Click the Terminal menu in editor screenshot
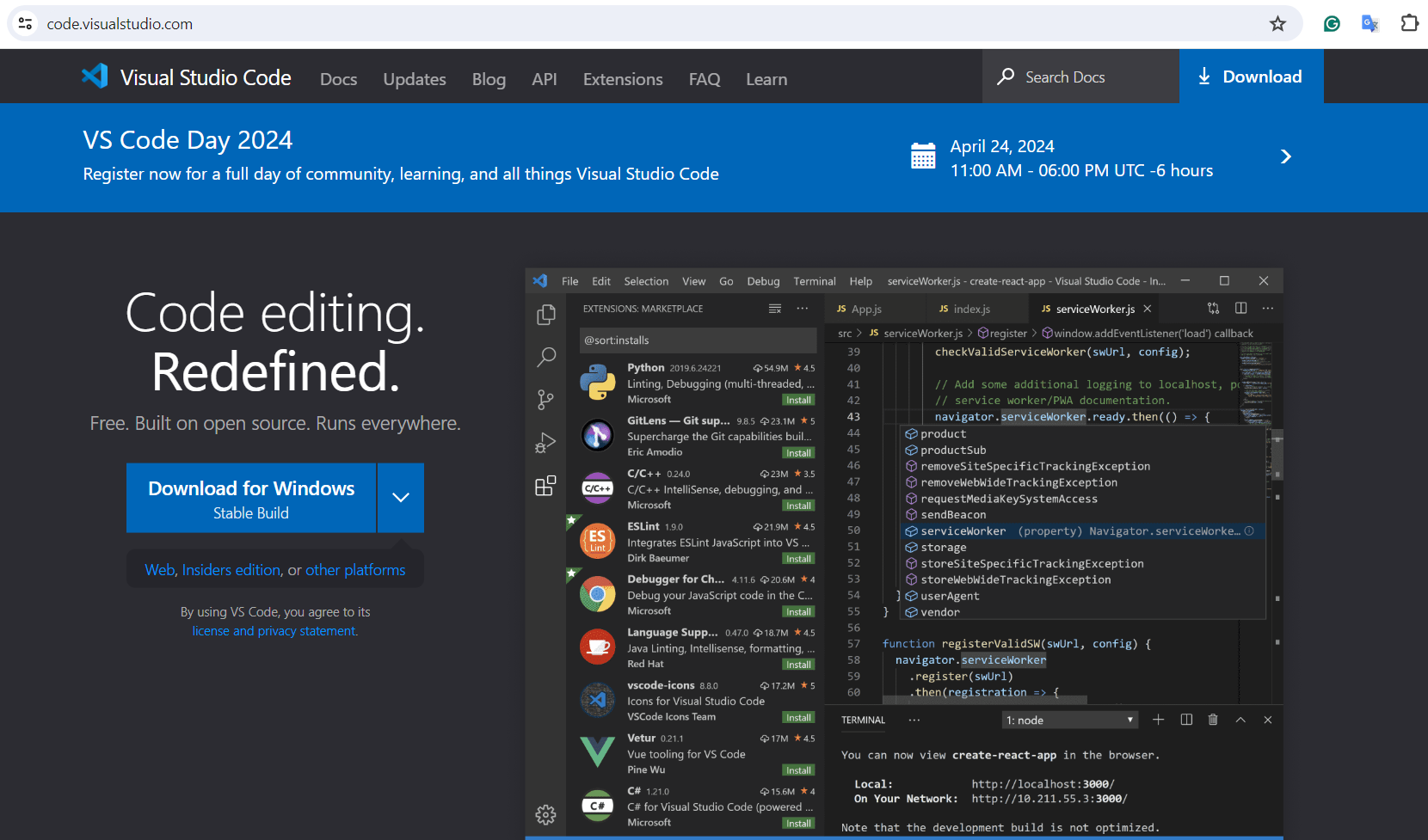This screenshot has height=840, width=1428. [814, 281]
